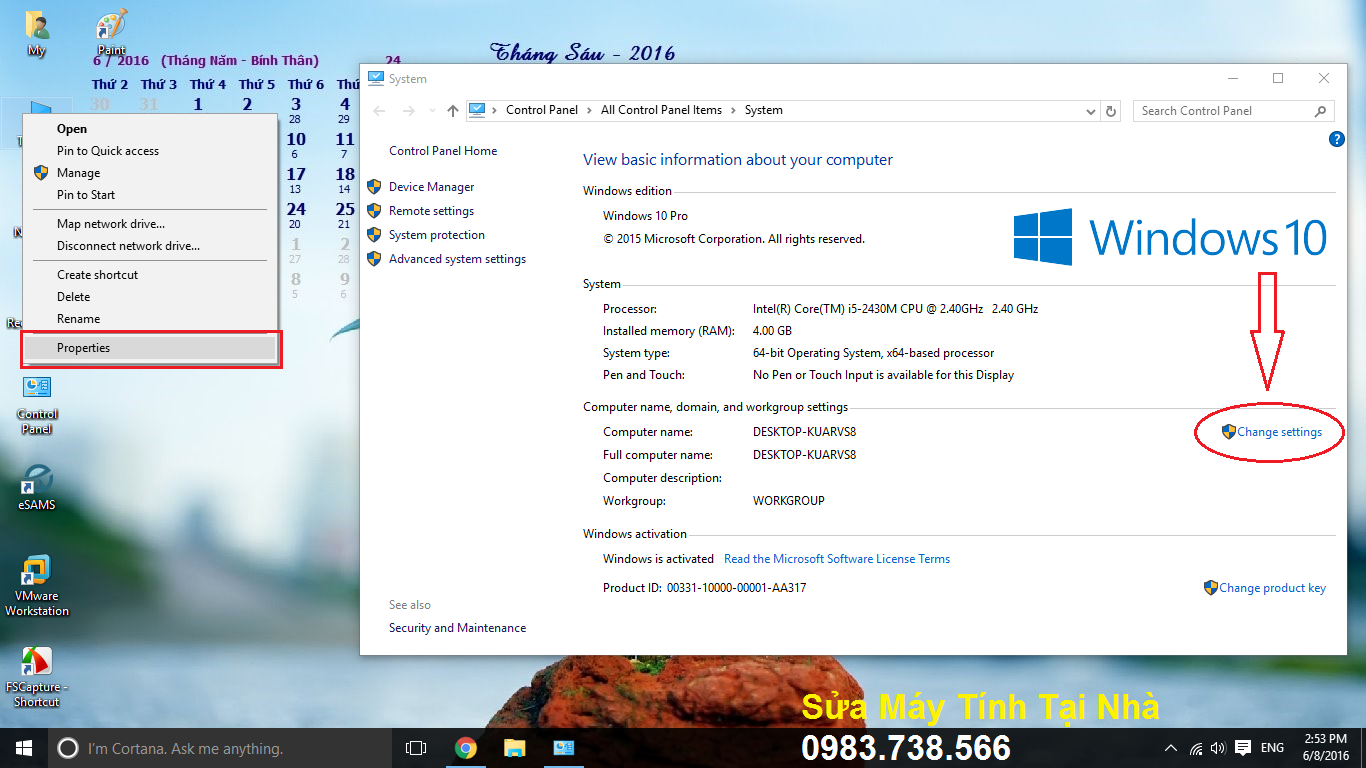
Task: Click Change settings for computer name
Action: pyautogui.click(x=1279, y=432)
